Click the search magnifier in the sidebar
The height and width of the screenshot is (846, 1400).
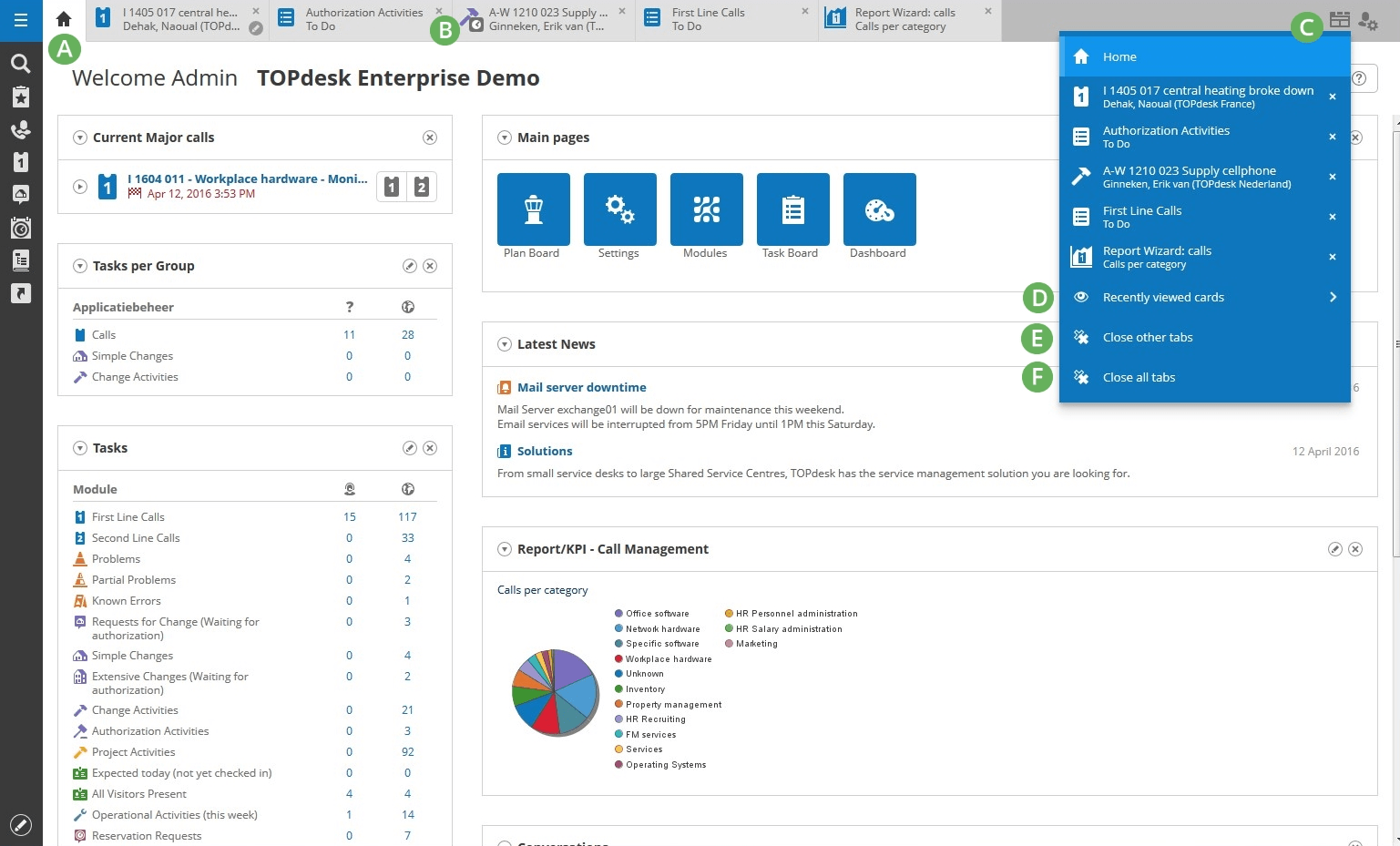(20, 63)
